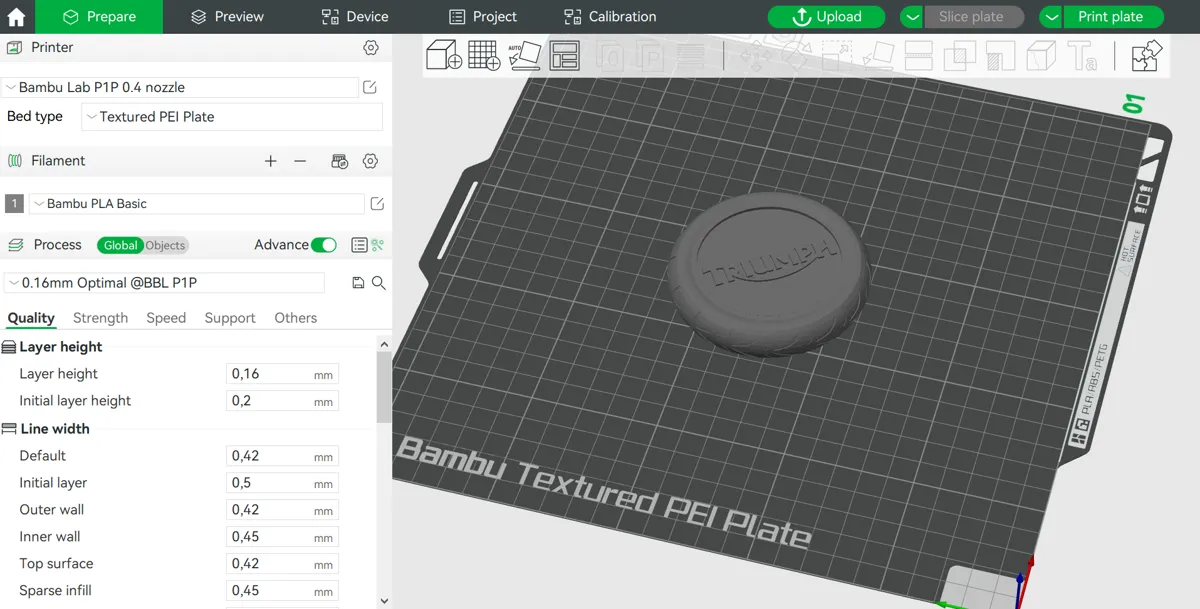
Task: Expand the Print plate options arrow
Action: click(x=1050, y=17)
